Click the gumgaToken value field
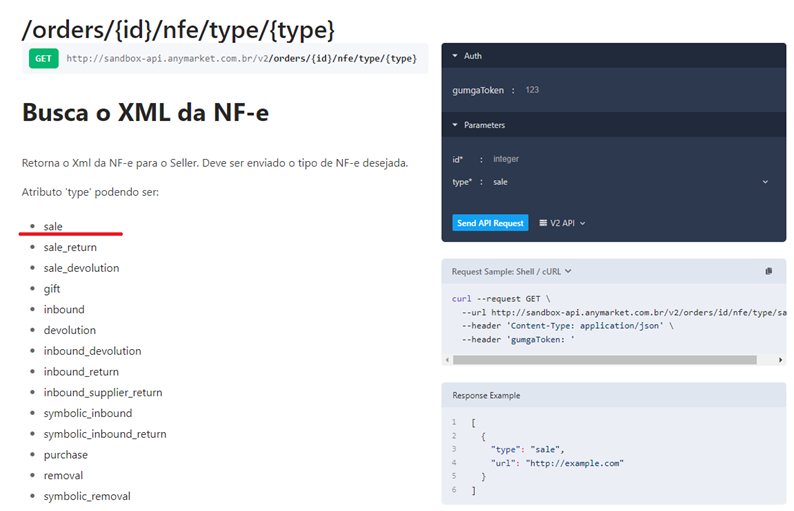This screenshot has height=511, width=794. [x=532, y=90]
